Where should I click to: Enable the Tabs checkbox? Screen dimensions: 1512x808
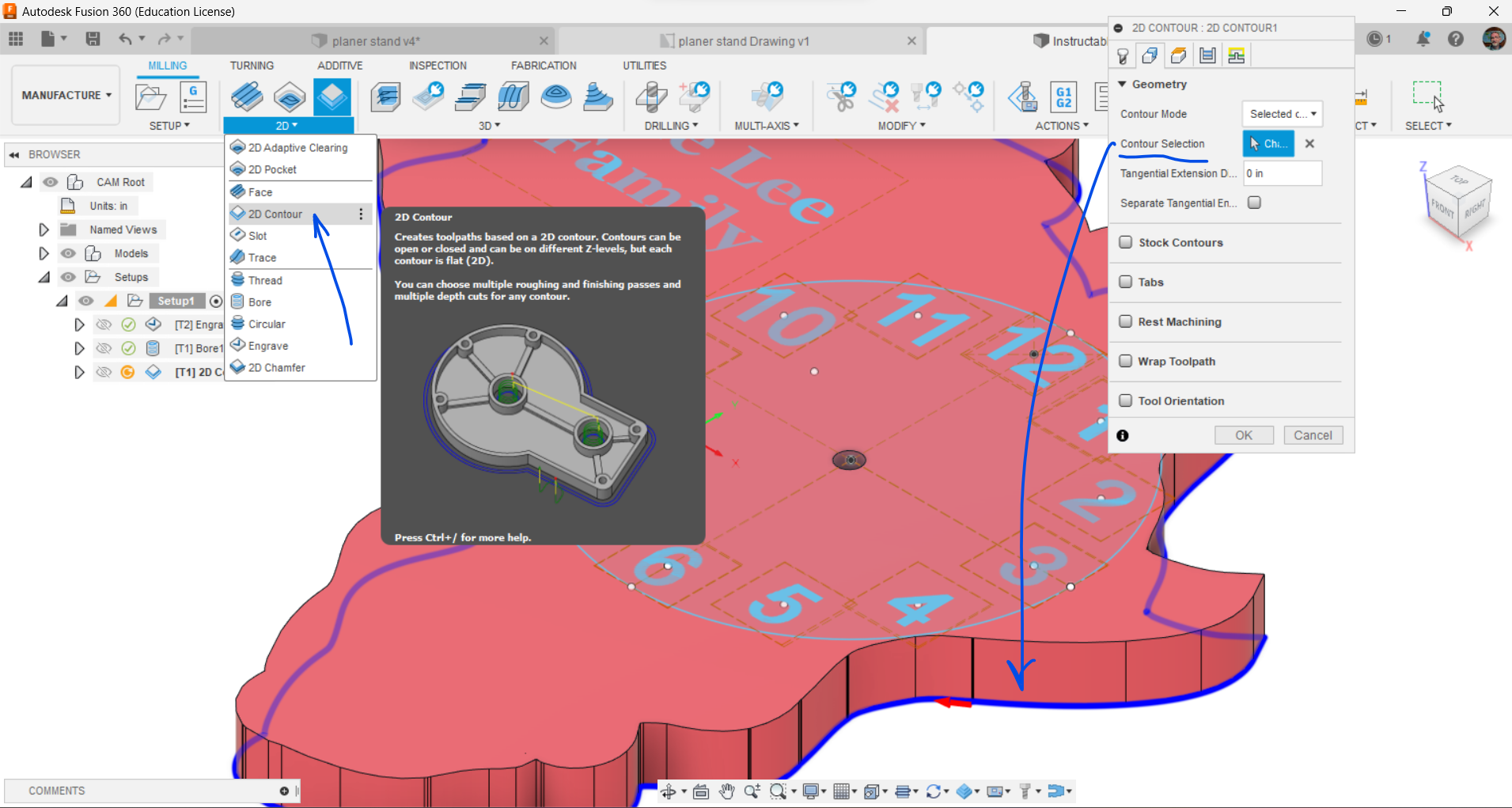(x=1126, y=282)
